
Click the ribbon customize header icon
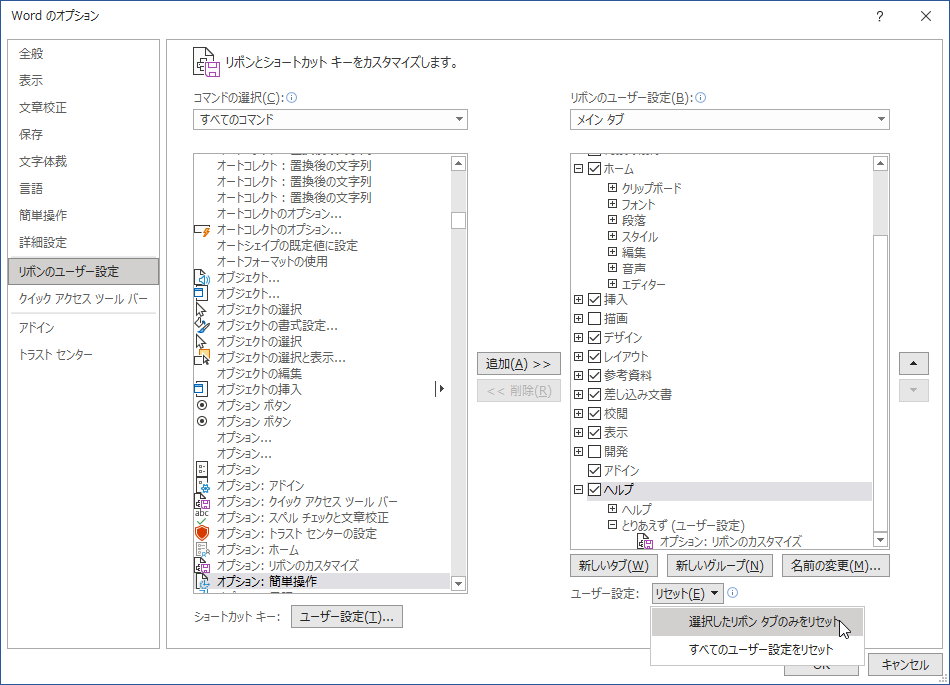[206, 62]
